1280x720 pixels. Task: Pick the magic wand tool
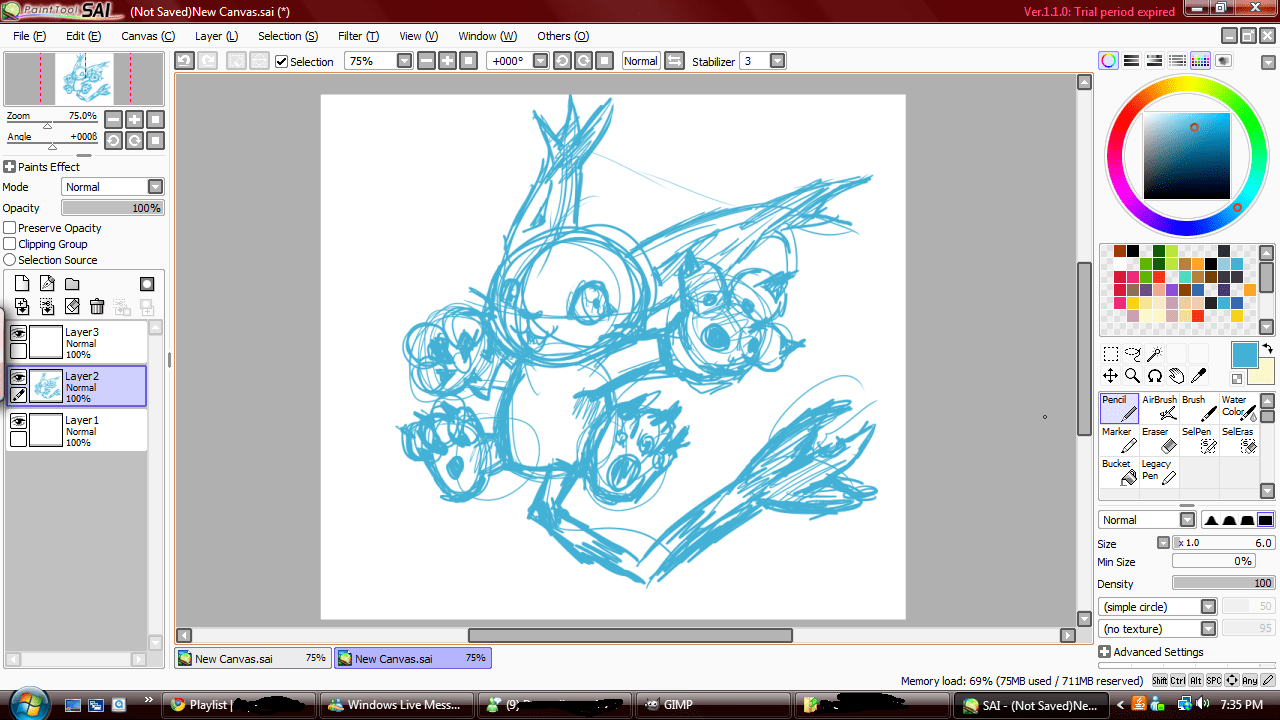[1155, 354]
